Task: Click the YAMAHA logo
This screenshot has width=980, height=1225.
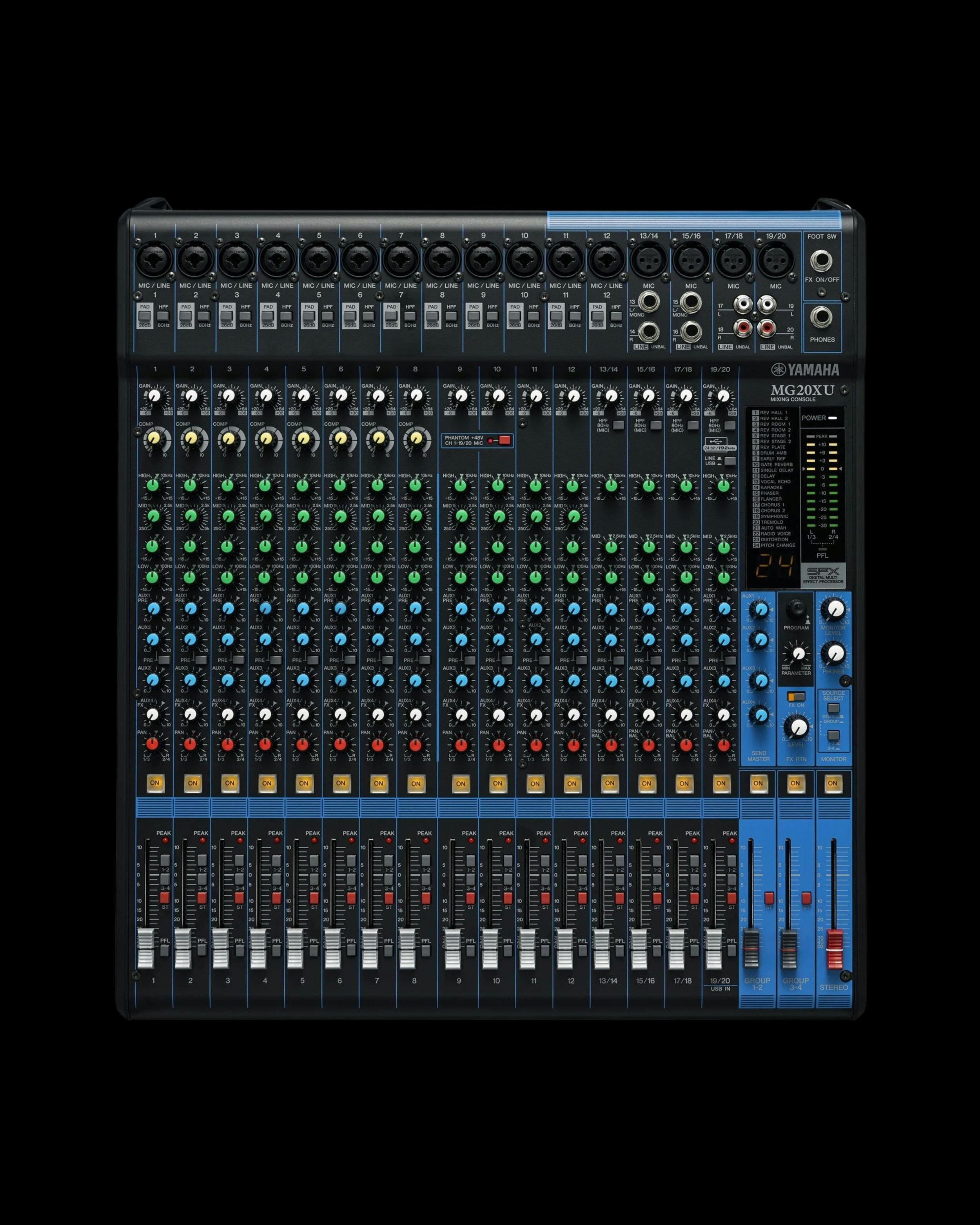Action: coord(805,370)
